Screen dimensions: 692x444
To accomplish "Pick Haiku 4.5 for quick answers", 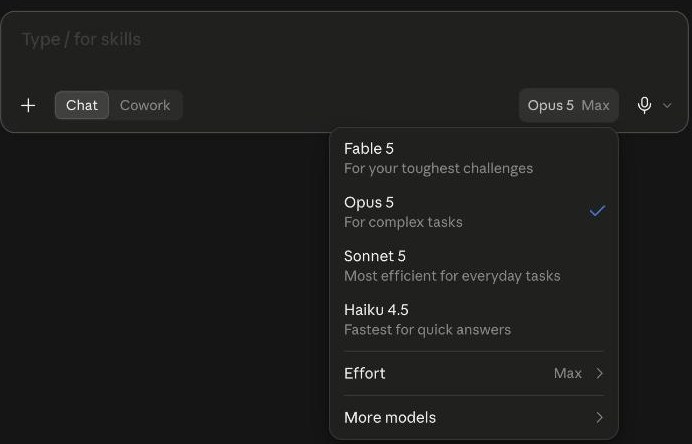I will [x=474, y=320].
